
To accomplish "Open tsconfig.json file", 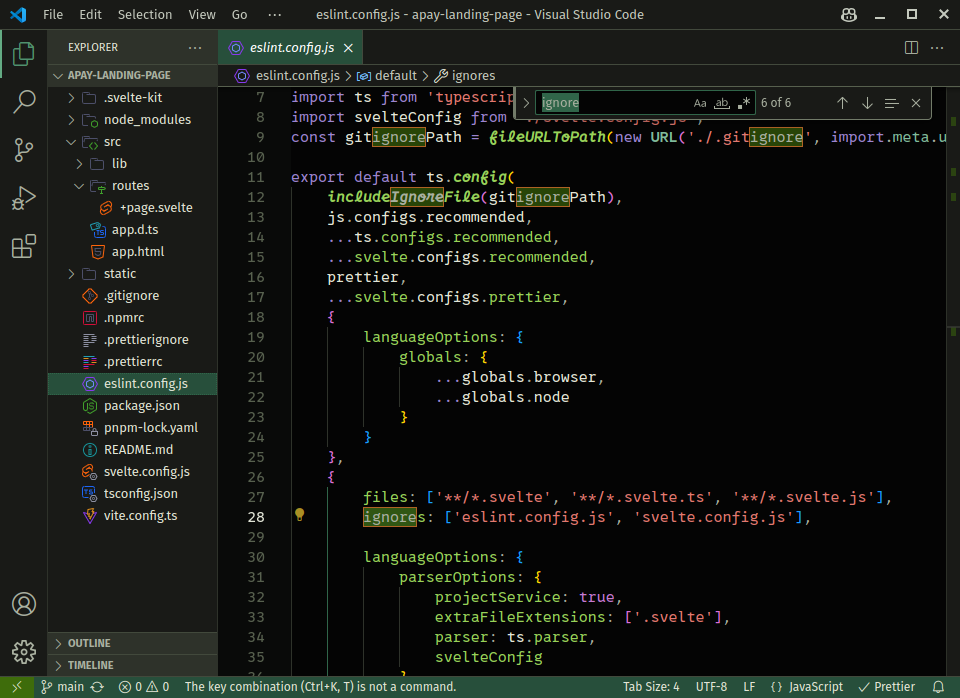I will pos(133,493).
